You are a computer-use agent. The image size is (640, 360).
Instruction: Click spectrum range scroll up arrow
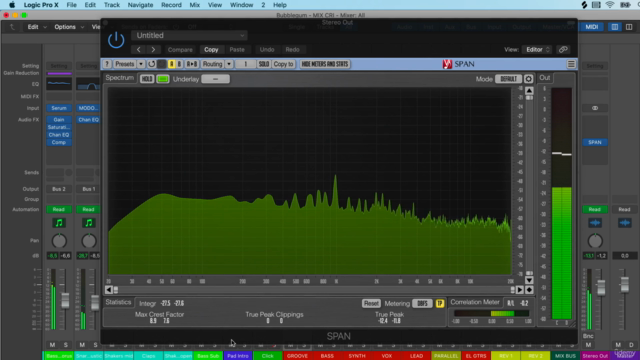[529, 90]
